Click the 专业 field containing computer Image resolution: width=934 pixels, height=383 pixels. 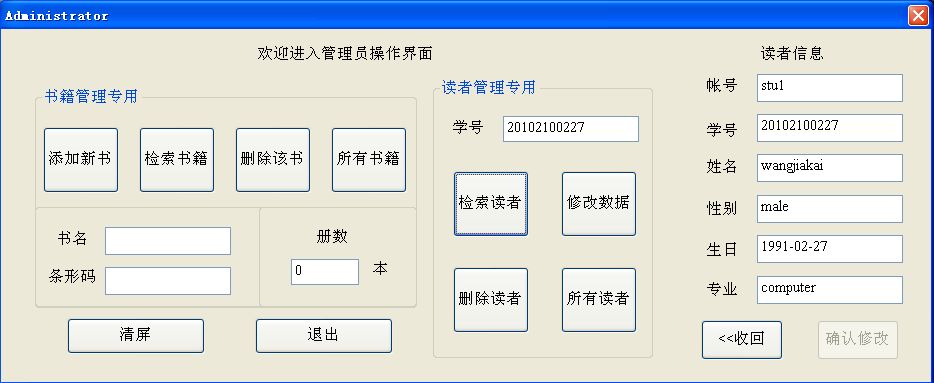click(830, 289)
